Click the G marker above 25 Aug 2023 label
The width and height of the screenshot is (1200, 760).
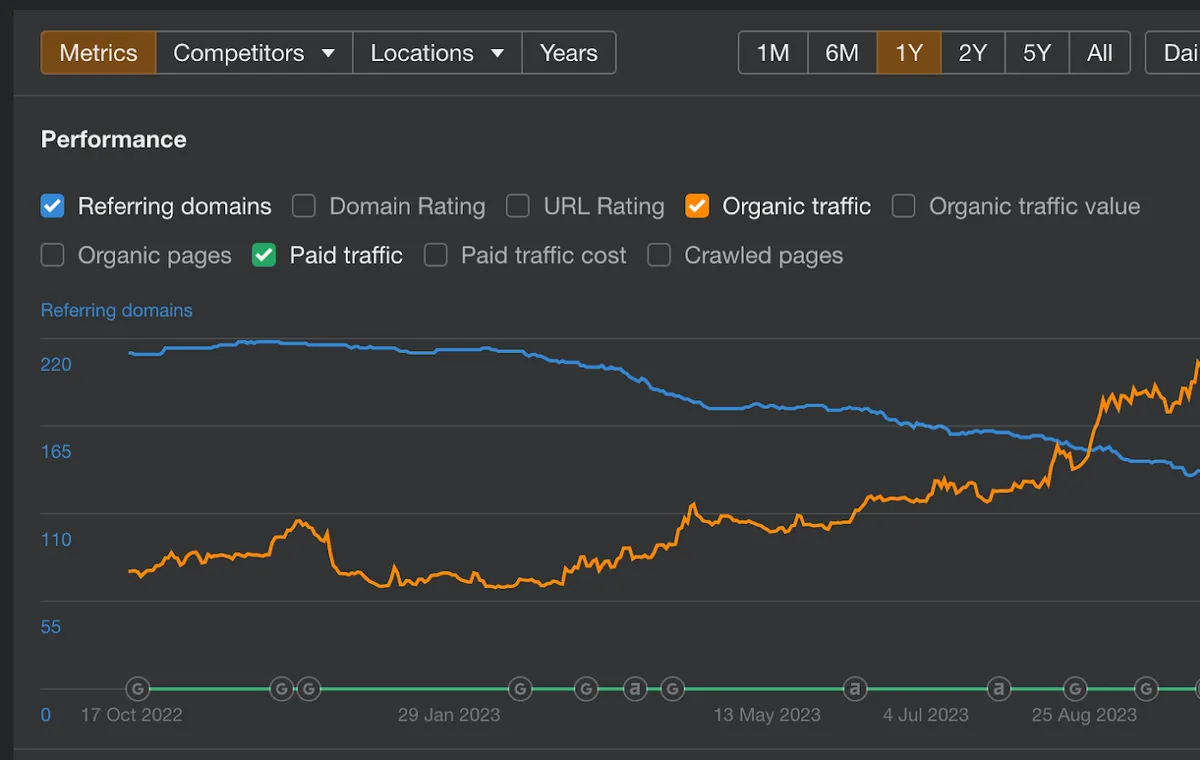1074,688
